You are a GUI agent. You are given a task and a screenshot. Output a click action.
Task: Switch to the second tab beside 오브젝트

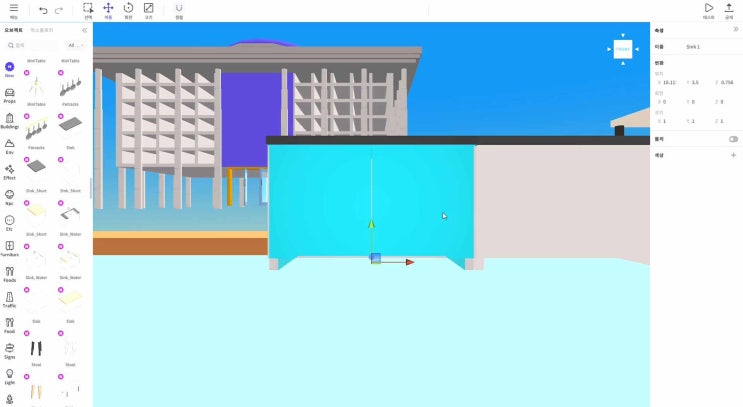tap(42, 30)
